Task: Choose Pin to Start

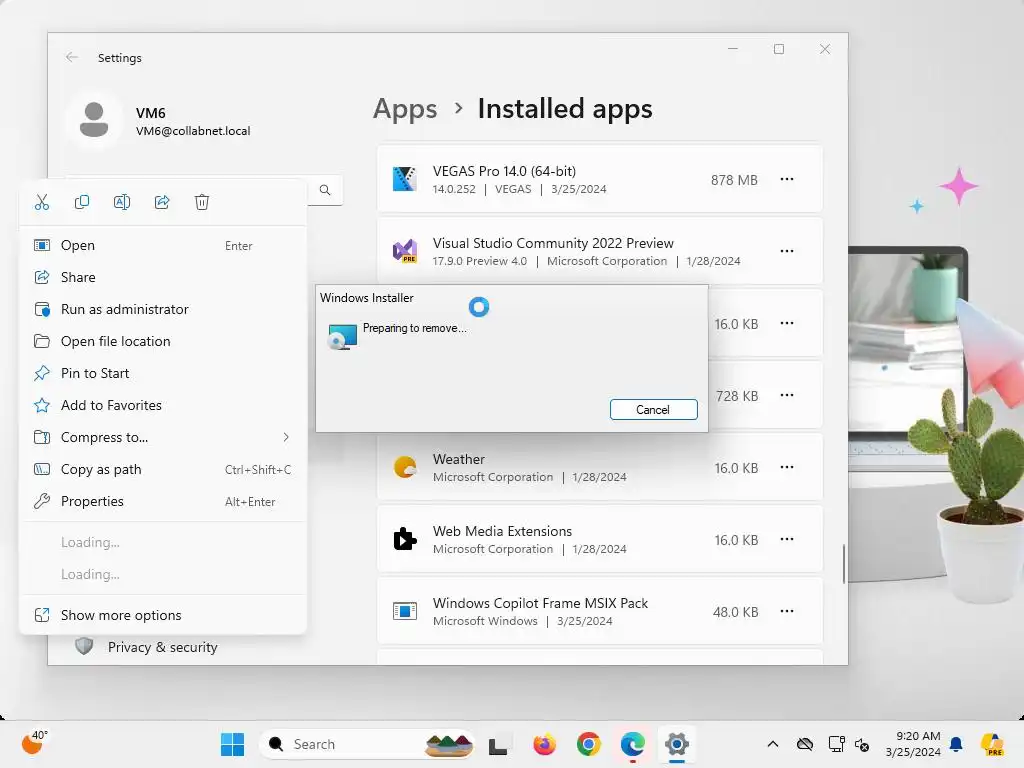Action: click(x=163, y=374)
